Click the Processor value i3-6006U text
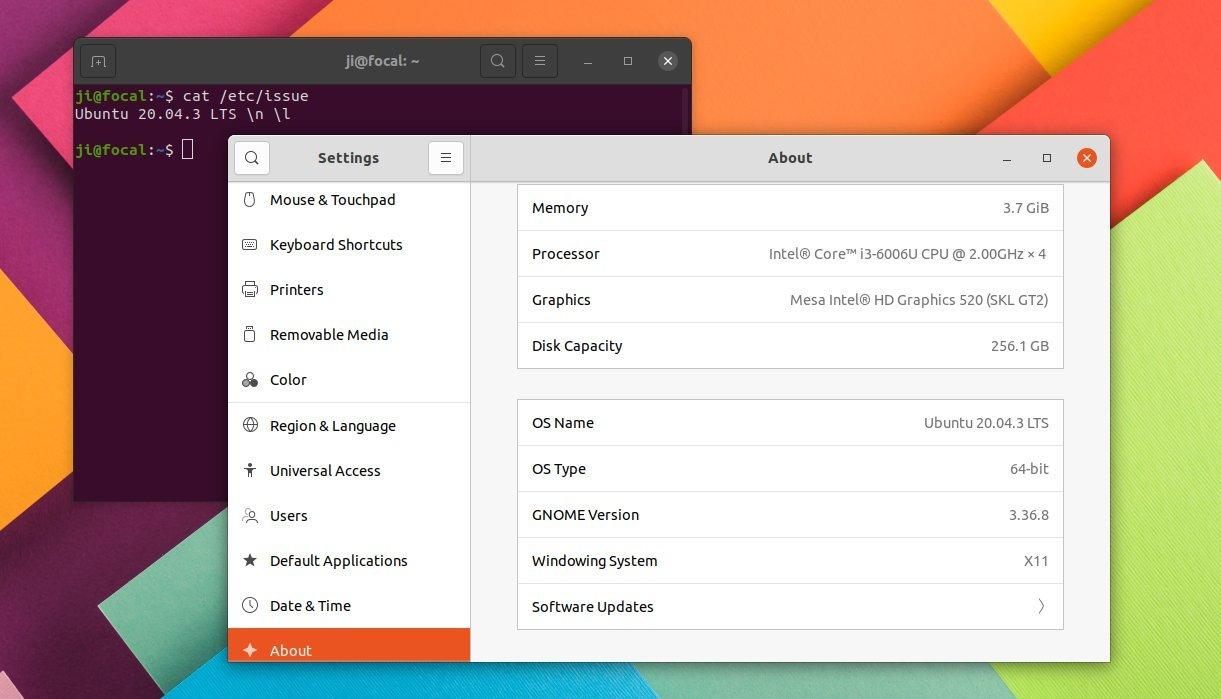 click(908, 254)
